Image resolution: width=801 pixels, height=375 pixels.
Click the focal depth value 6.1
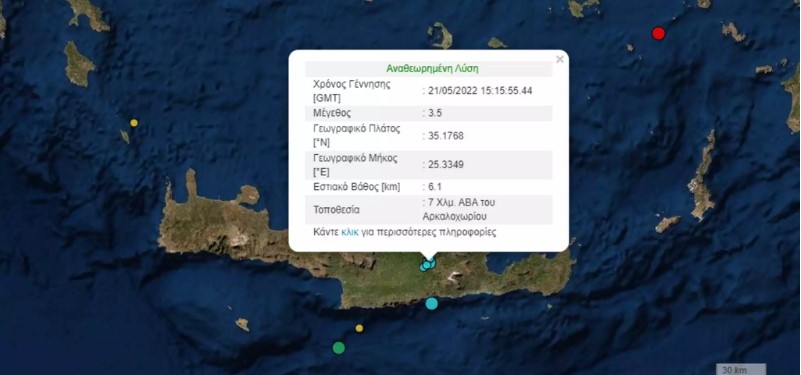coord(433,187)
